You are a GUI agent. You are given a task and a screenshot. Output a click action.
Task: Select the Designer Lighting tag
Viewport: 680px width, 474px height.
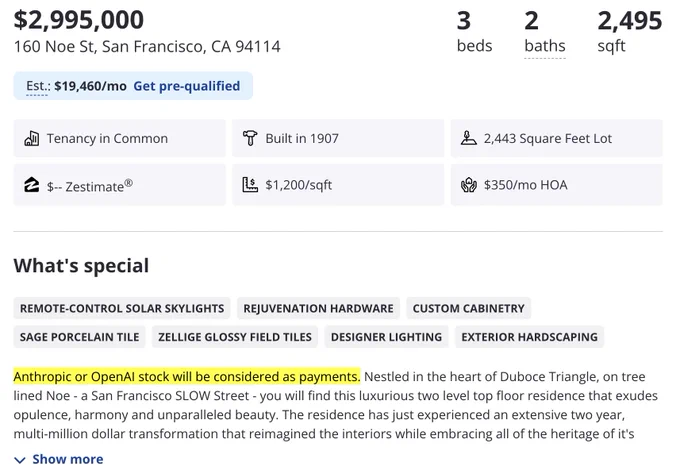click(x=386, y=337)
